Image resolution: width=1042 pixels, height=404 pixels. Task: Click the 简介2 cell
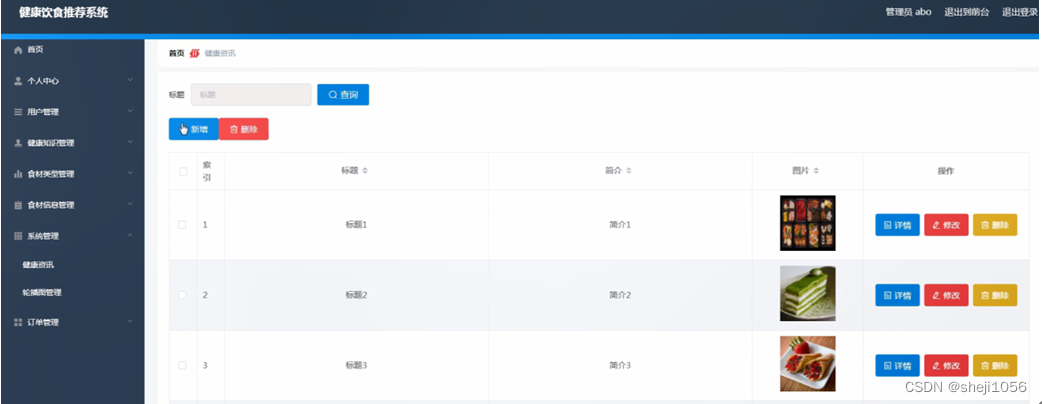point(620,295)
